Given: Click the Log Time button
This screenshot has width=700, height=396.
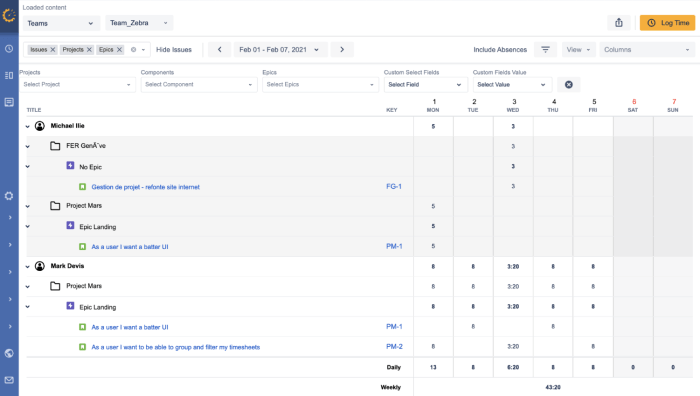Looking at the screenshot, I should pos(667,23).
